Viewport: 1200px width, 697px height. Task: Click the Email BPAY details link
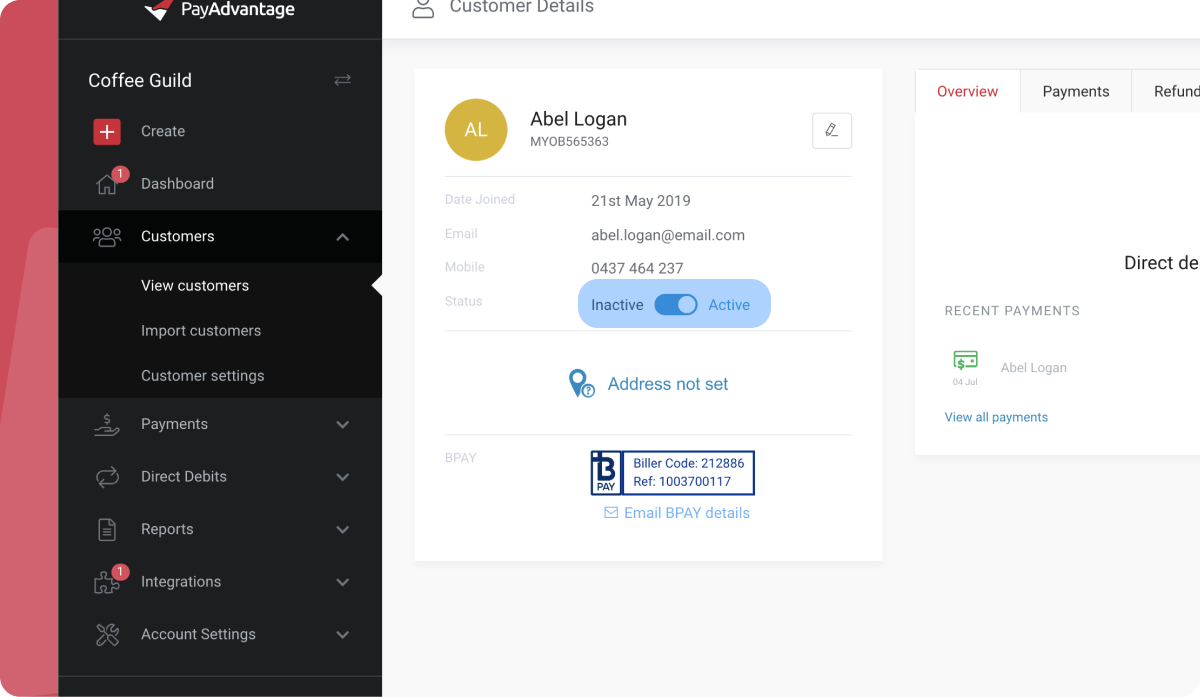(x=687, y=513)
